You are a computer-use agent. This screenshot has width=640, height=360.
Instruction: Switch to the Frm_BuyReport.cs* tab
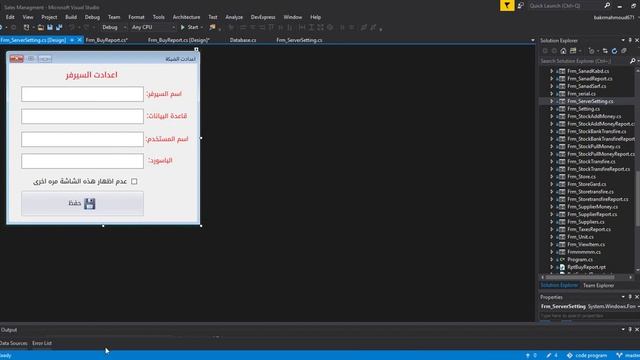coord(107,40)
